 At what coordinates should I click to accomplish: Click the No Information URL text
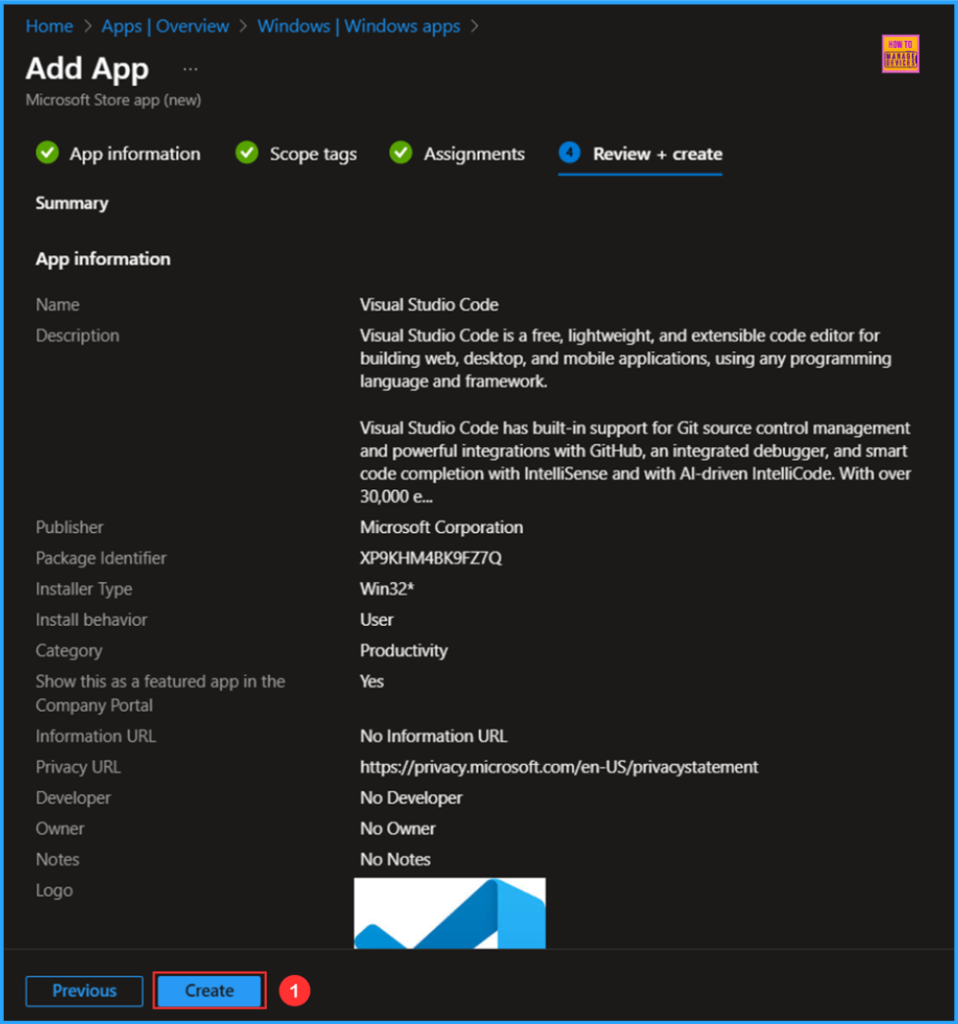pos(434,736)
